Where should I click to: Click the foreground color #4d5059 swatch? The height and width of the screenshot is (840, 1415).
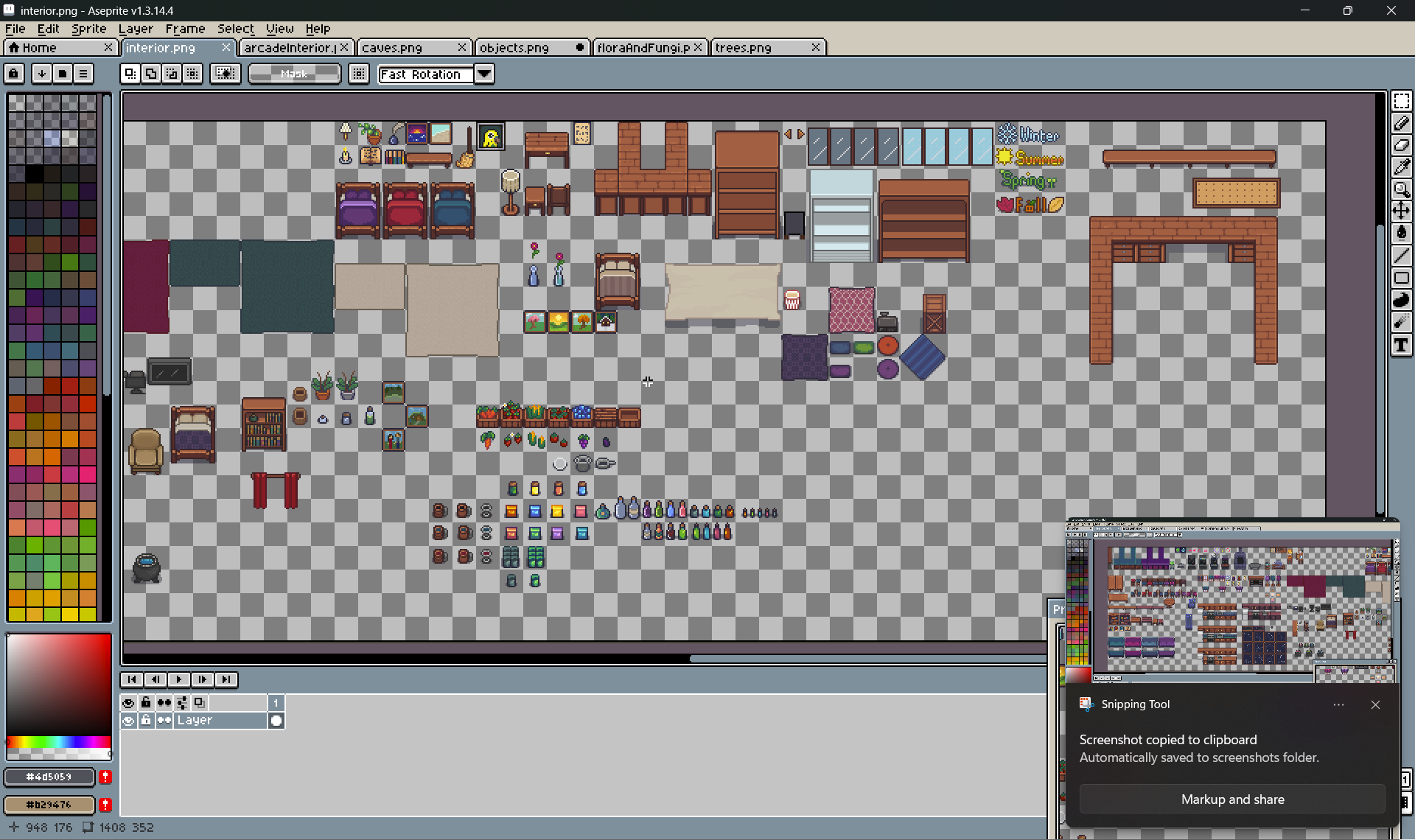click(x=49, y=777)
